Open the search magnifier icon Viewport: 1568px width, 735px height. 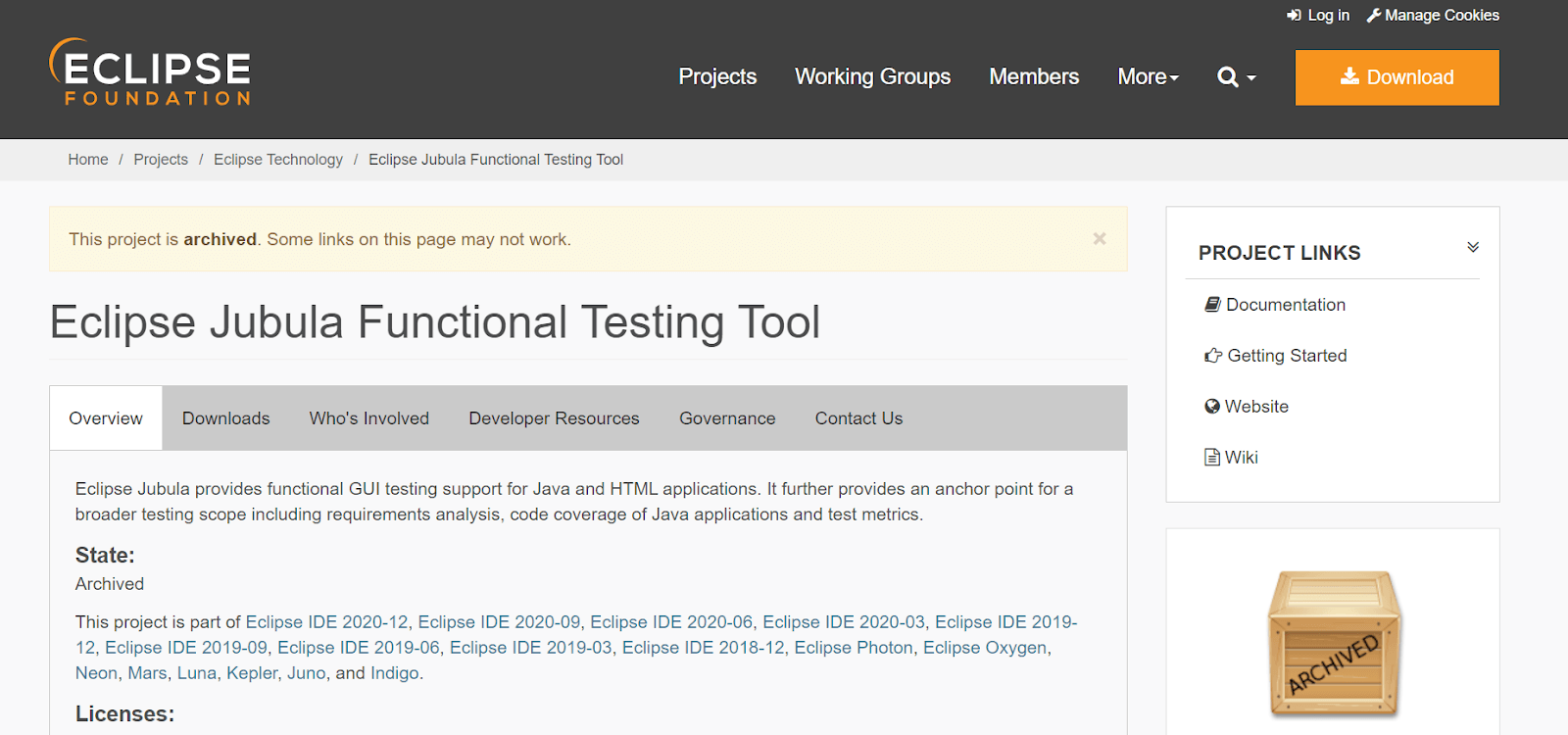click(1227, 76)
